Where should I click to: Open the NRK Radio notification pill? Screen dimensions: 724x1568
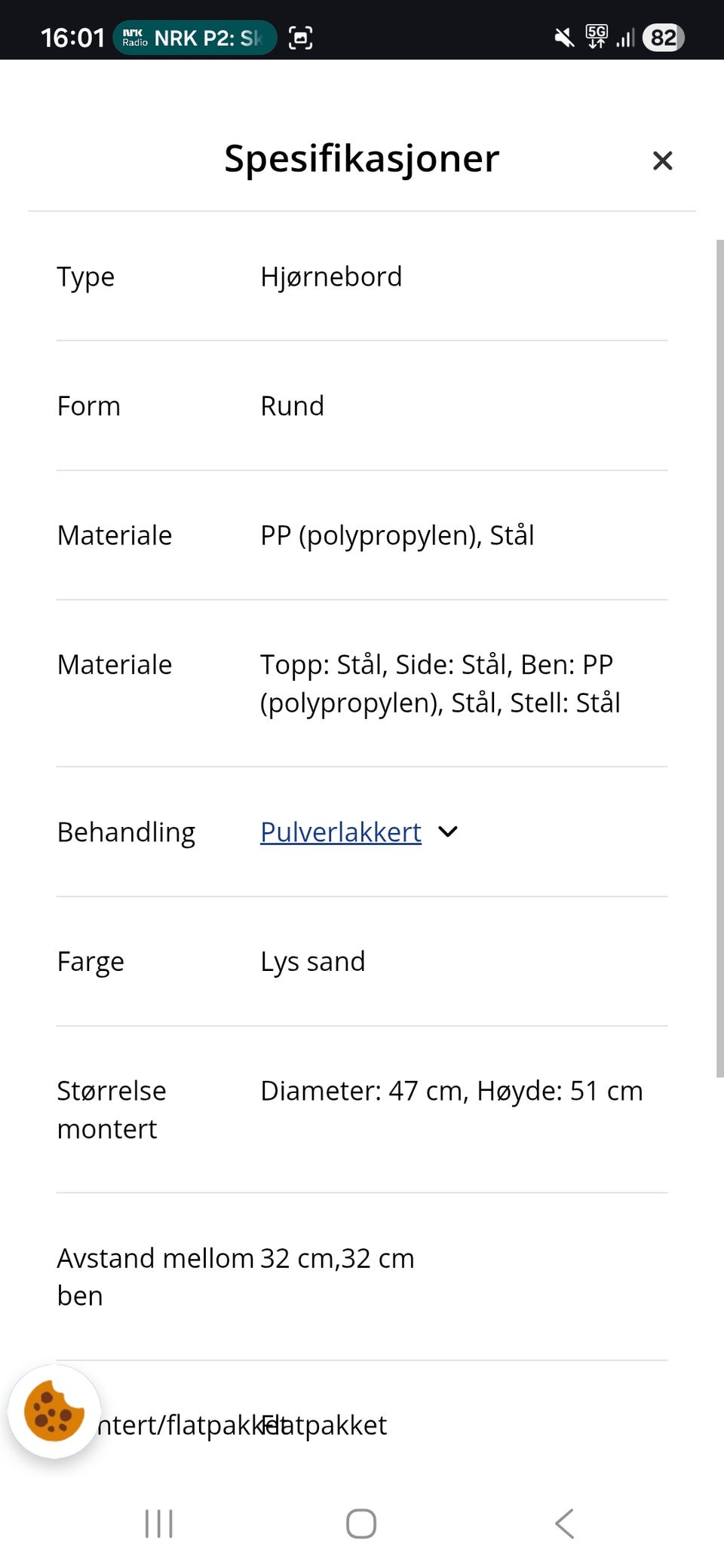tap(195, 35)
